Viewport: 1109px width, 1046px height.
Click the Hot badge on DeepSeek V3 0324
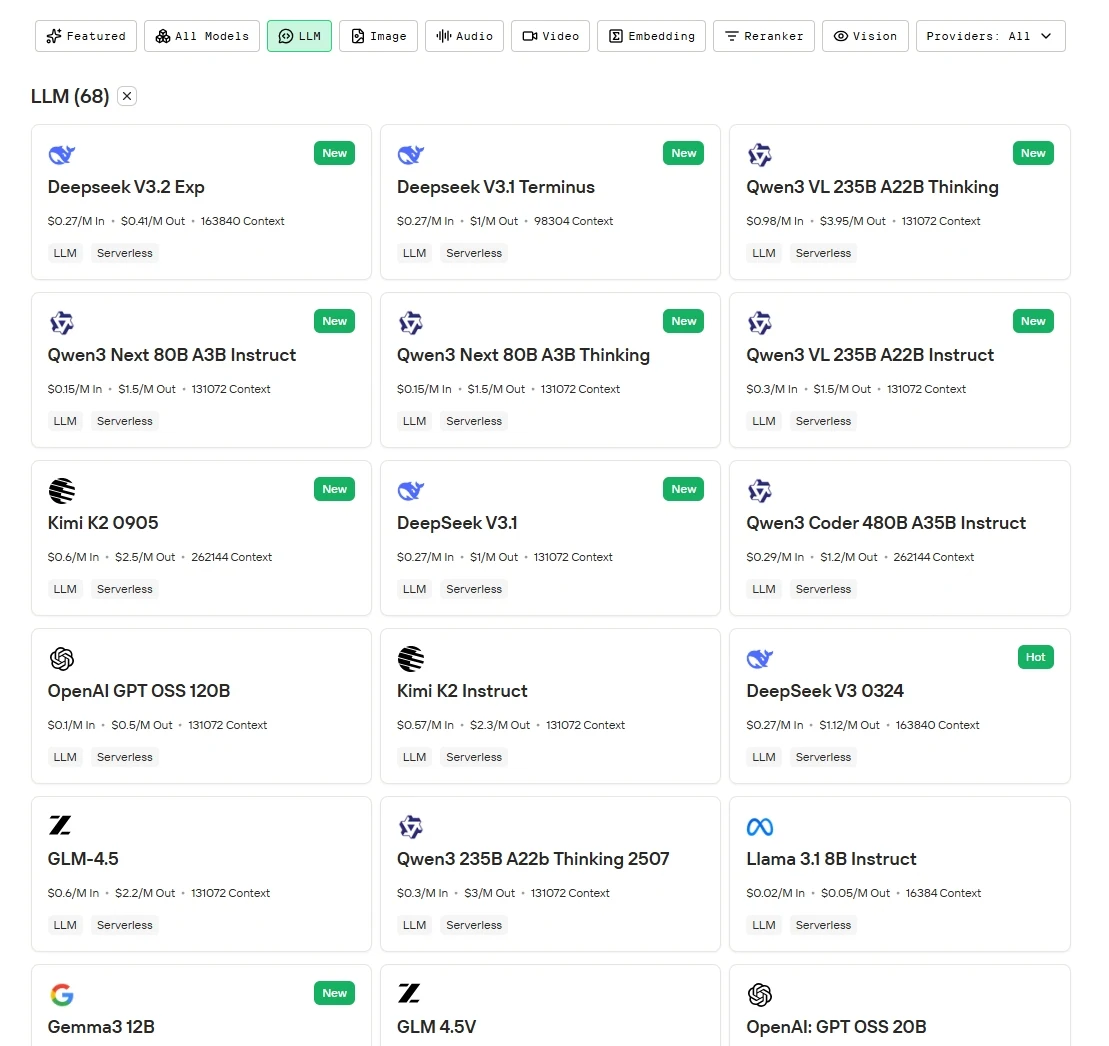(1035, 657)
